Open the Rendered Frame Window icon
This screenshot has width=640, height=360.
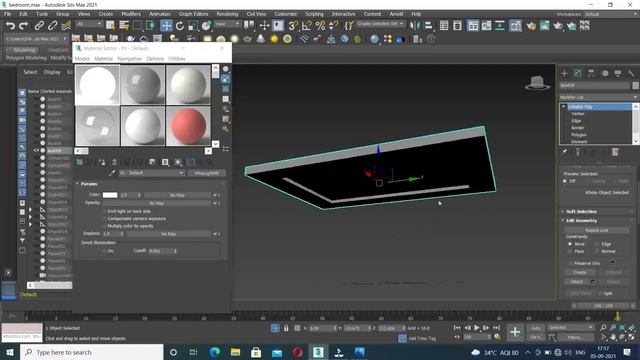click(544, 26)
